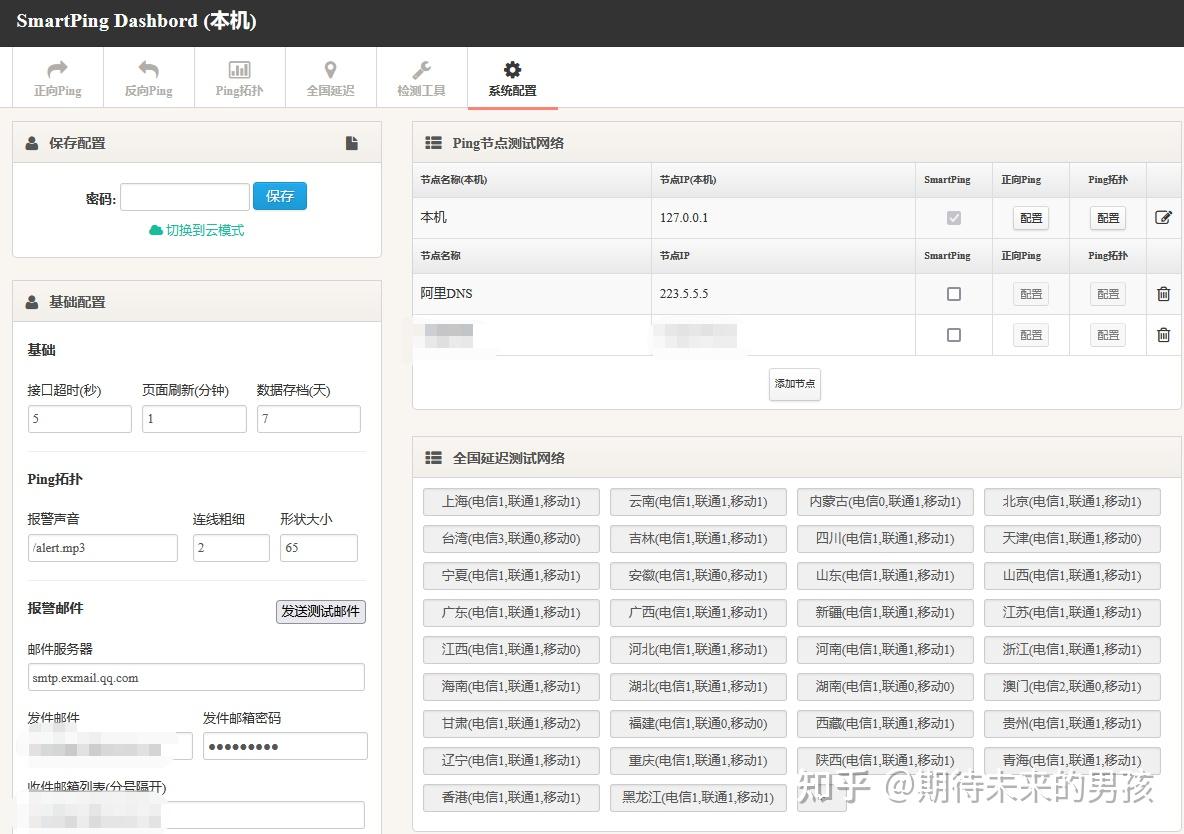This screenshot has height=834, width=1184.
Task: Delete the 阿里DNS node via trash icon
Action: click(x=1164, y=294)
